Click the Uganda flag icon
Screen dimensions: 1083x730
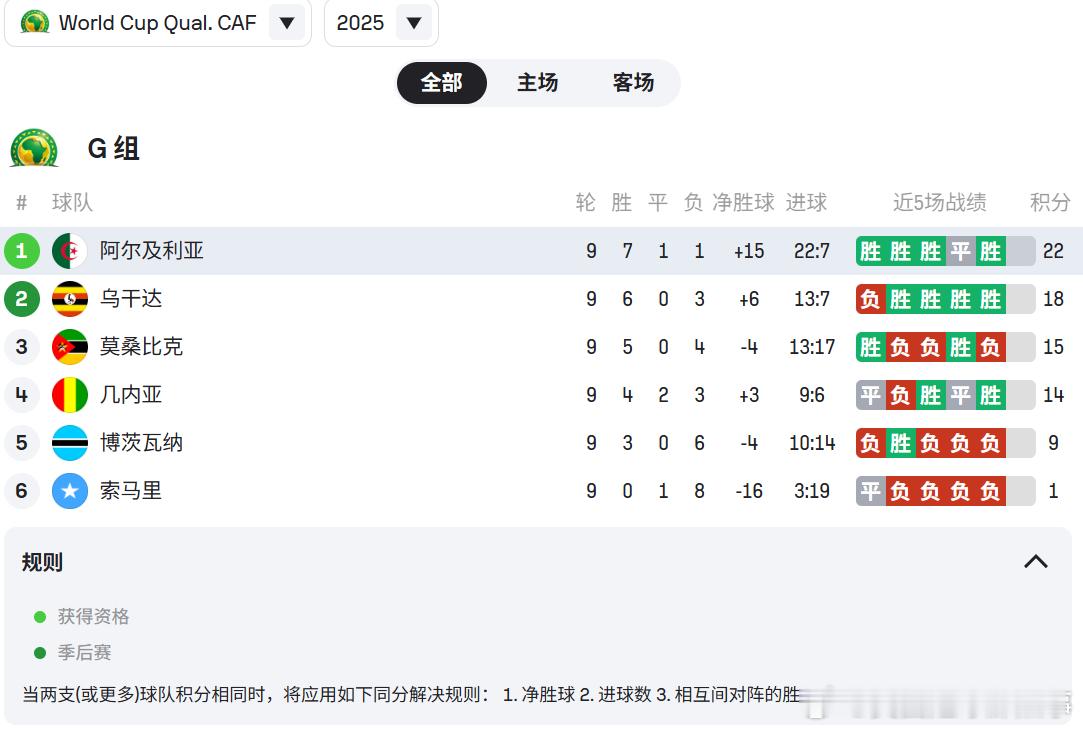click(70, 299)
